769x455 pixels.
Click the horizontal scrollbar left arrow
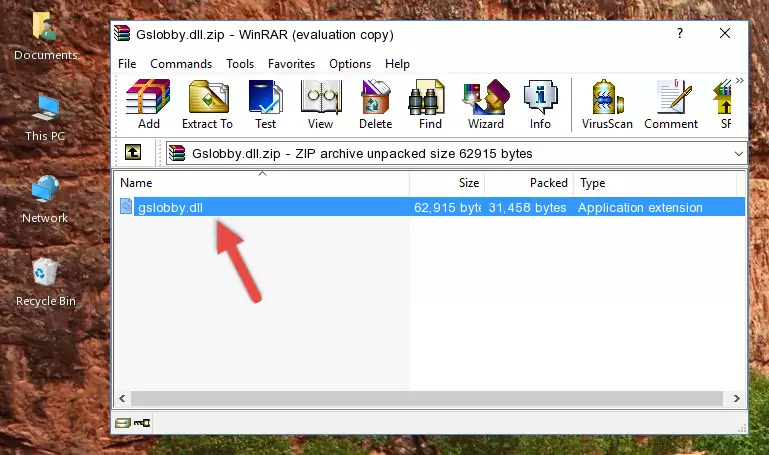point(123,398)
